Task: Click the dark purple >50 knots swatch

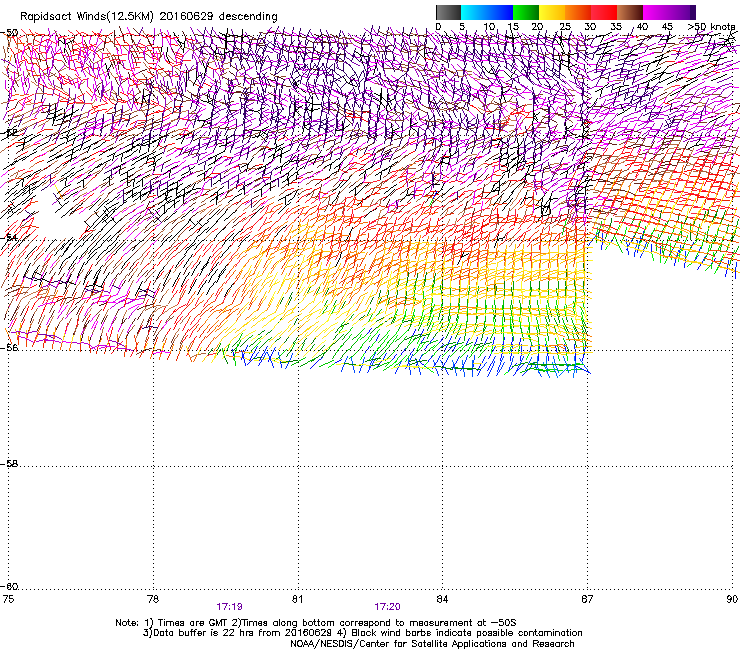Action: (x=693, y=12)
